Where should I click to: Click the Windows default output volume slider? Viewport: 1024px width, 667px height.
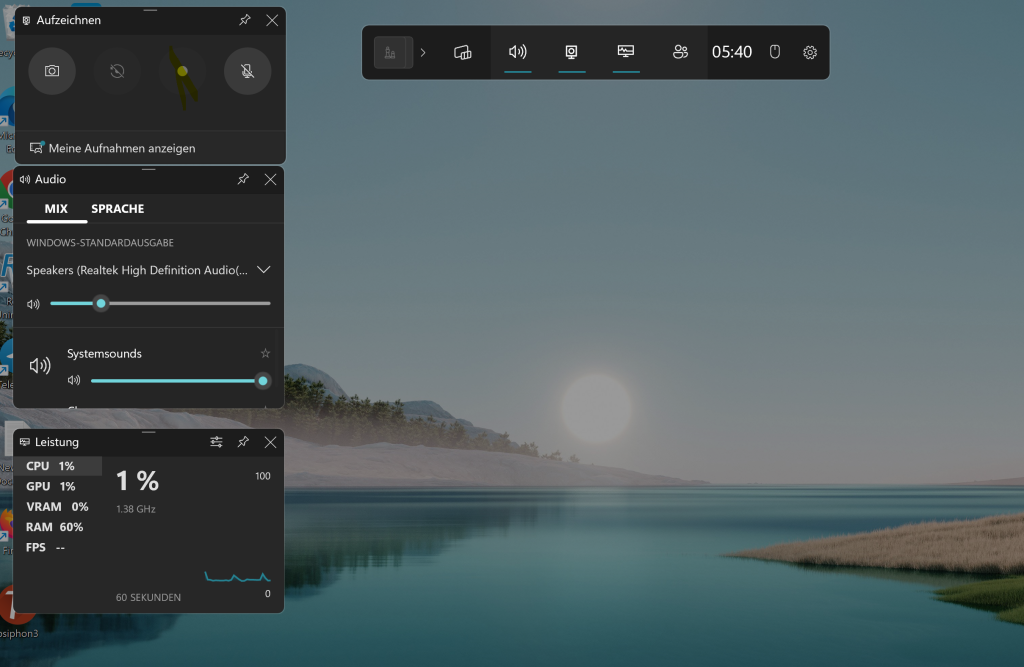tap(160, 303)
